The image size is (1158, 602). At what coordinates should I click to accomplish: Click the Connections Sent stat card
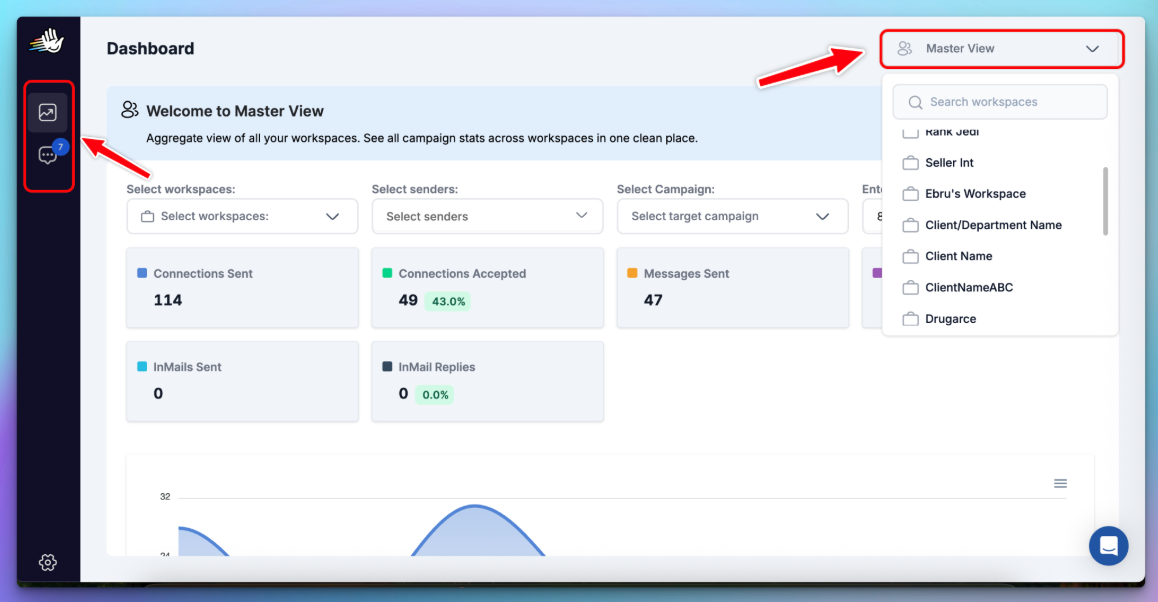242,288
